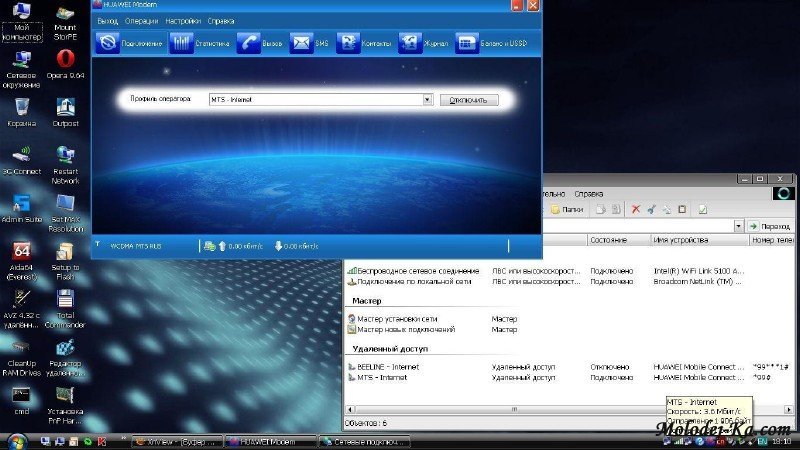Open the SMS section in toolbar
This screenshot has height=450, width=800.
pyautogui.click(x=308, y=44)
